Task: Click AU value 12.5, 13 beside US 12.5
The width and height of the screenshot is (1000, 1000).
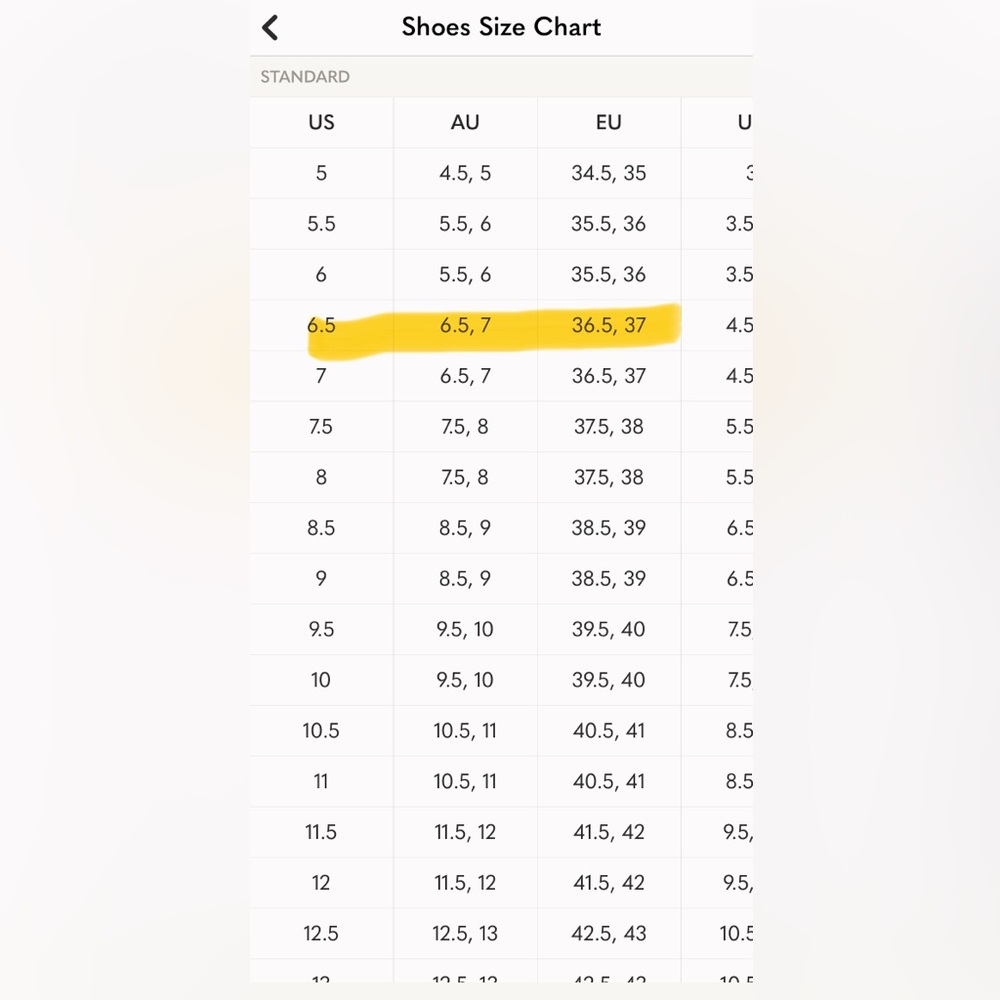Action: pos(465,933)
